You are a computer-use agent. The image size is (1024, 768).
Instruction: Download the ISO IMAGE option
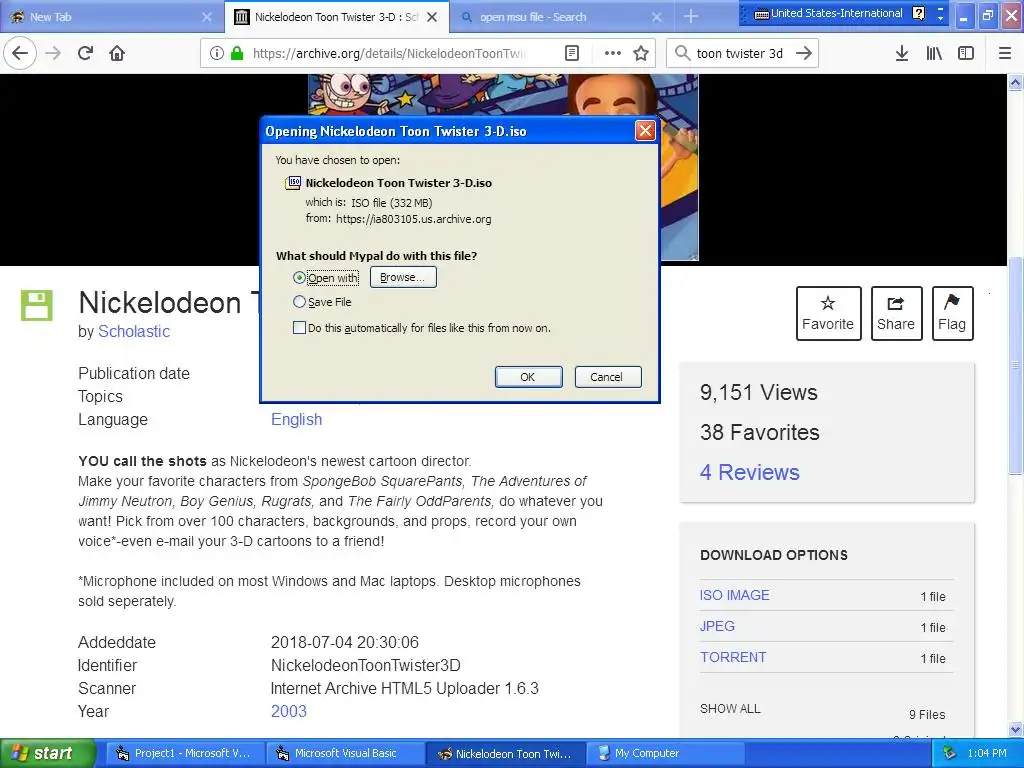point(735,595)
